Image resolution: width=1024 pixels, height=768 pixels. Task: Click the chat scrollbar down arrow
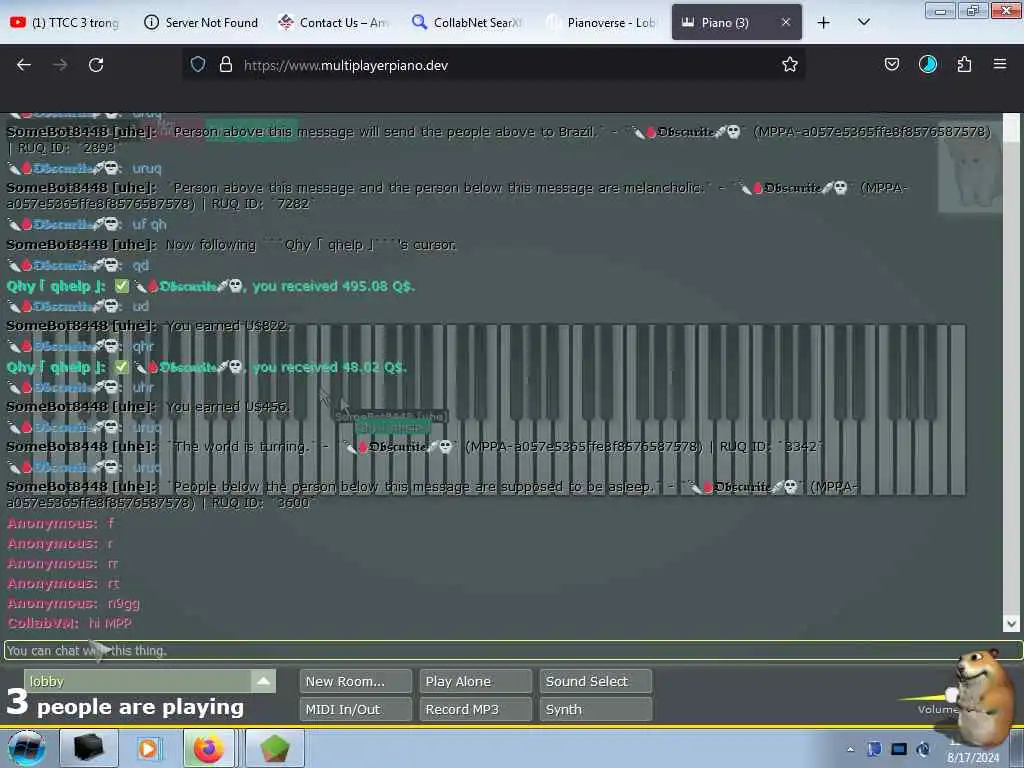point(1011,624)
